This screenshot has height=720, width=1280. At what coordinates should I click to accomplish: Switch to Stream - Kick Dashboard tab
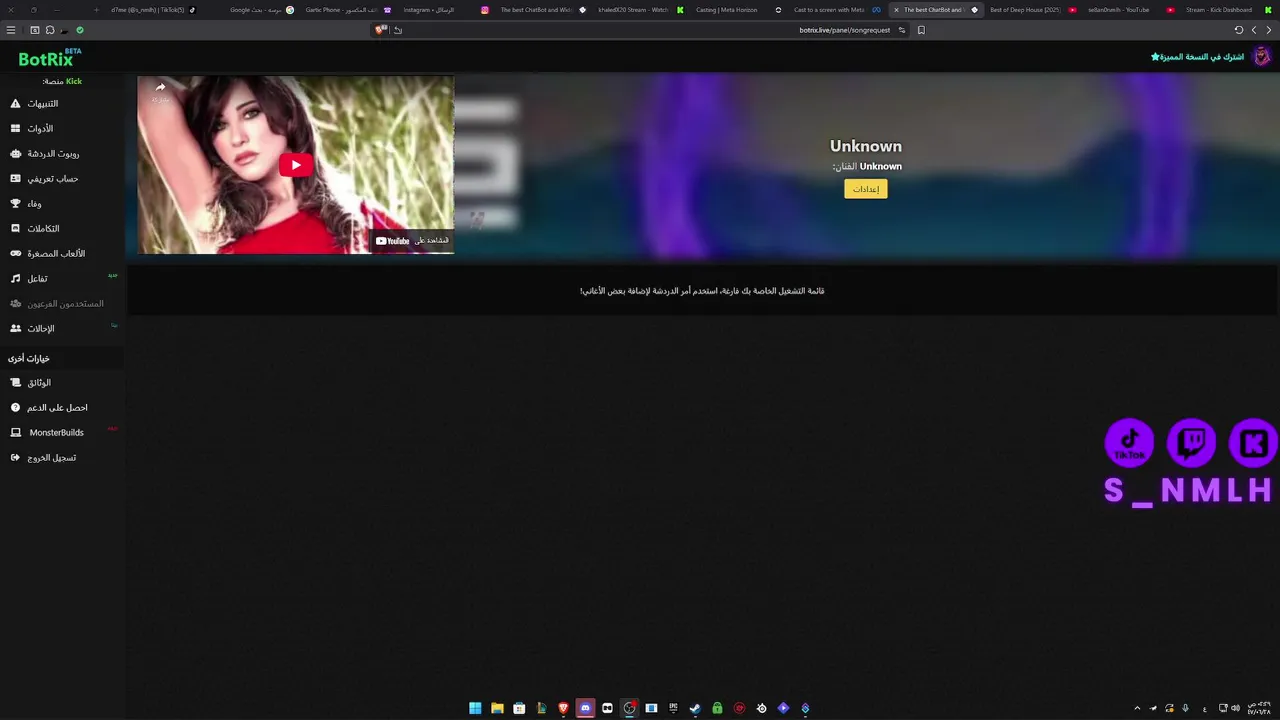[x=1229, y=10]
